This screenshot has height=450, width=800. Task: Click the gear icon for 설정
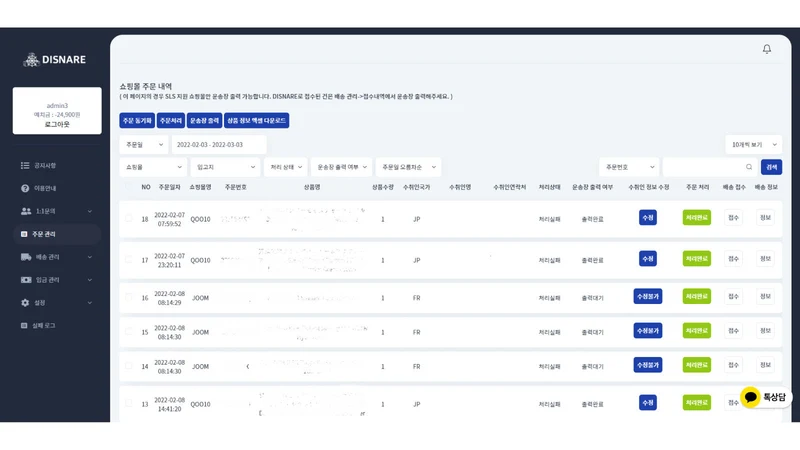click(x=25, y=303)
